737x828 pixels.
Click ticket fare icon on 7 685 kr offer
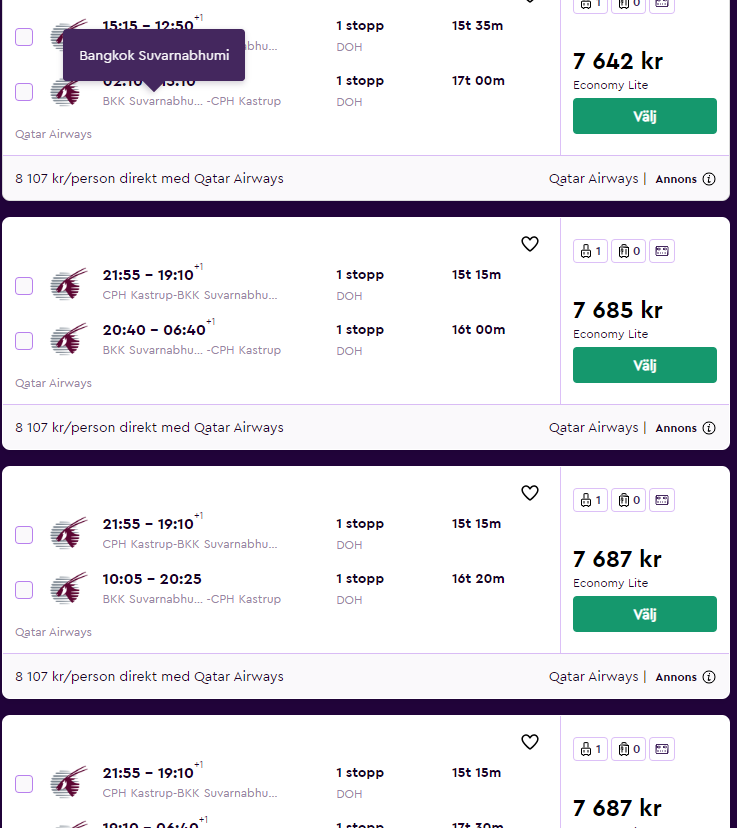tap(661, 251)
